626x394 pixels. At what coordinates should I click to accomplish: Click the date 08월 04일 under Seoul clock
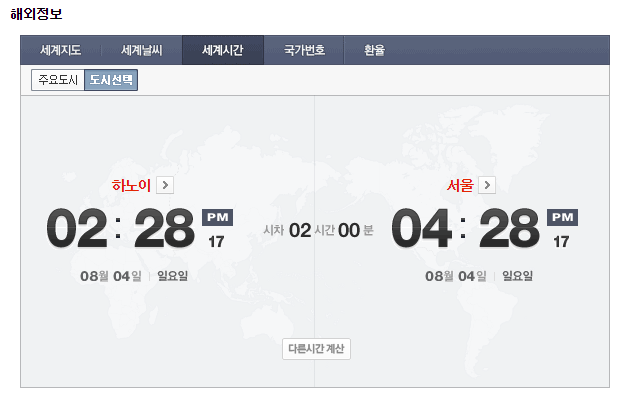[456, 276]
